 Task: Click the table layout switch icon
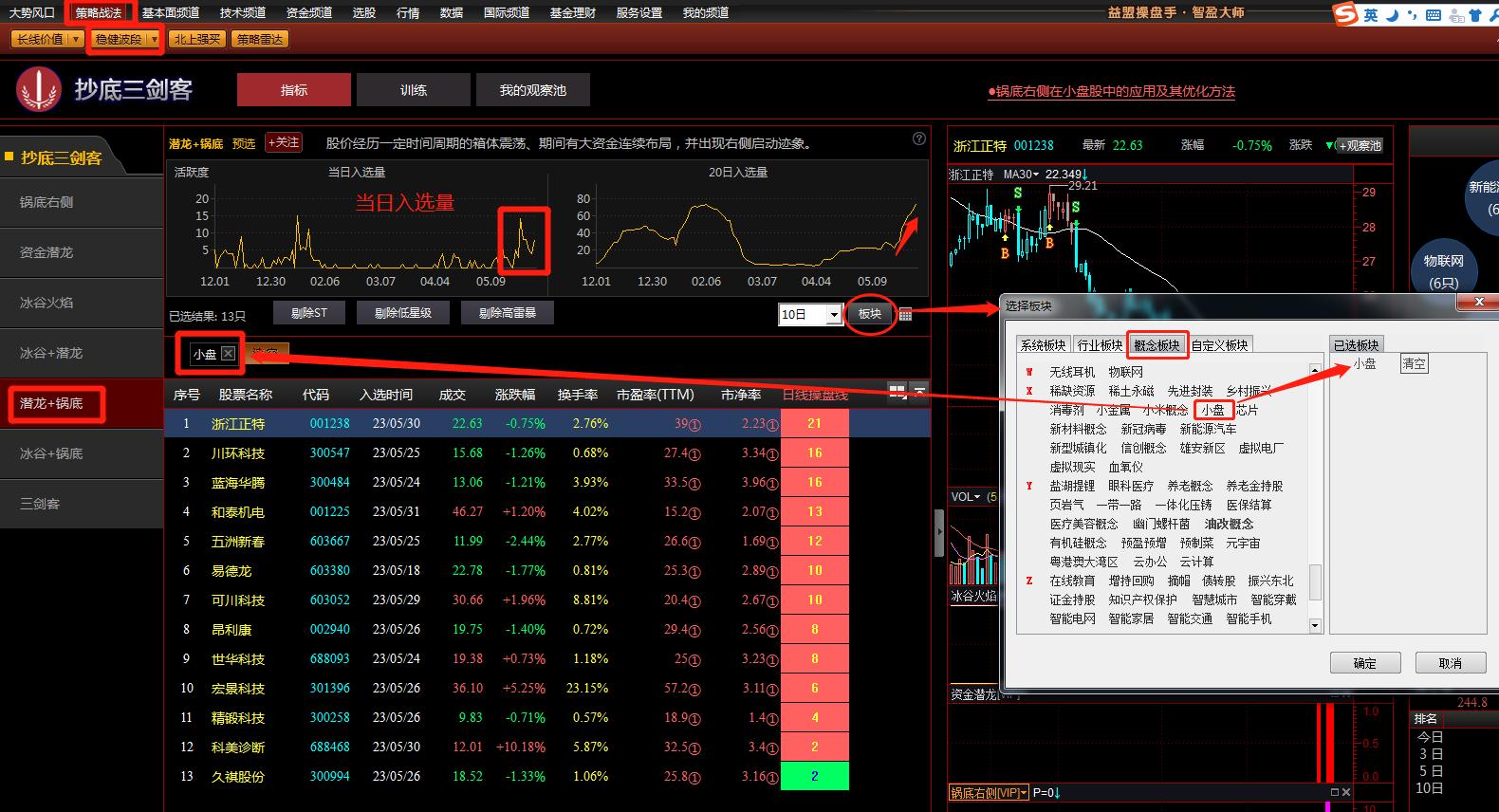click(897, 391)
